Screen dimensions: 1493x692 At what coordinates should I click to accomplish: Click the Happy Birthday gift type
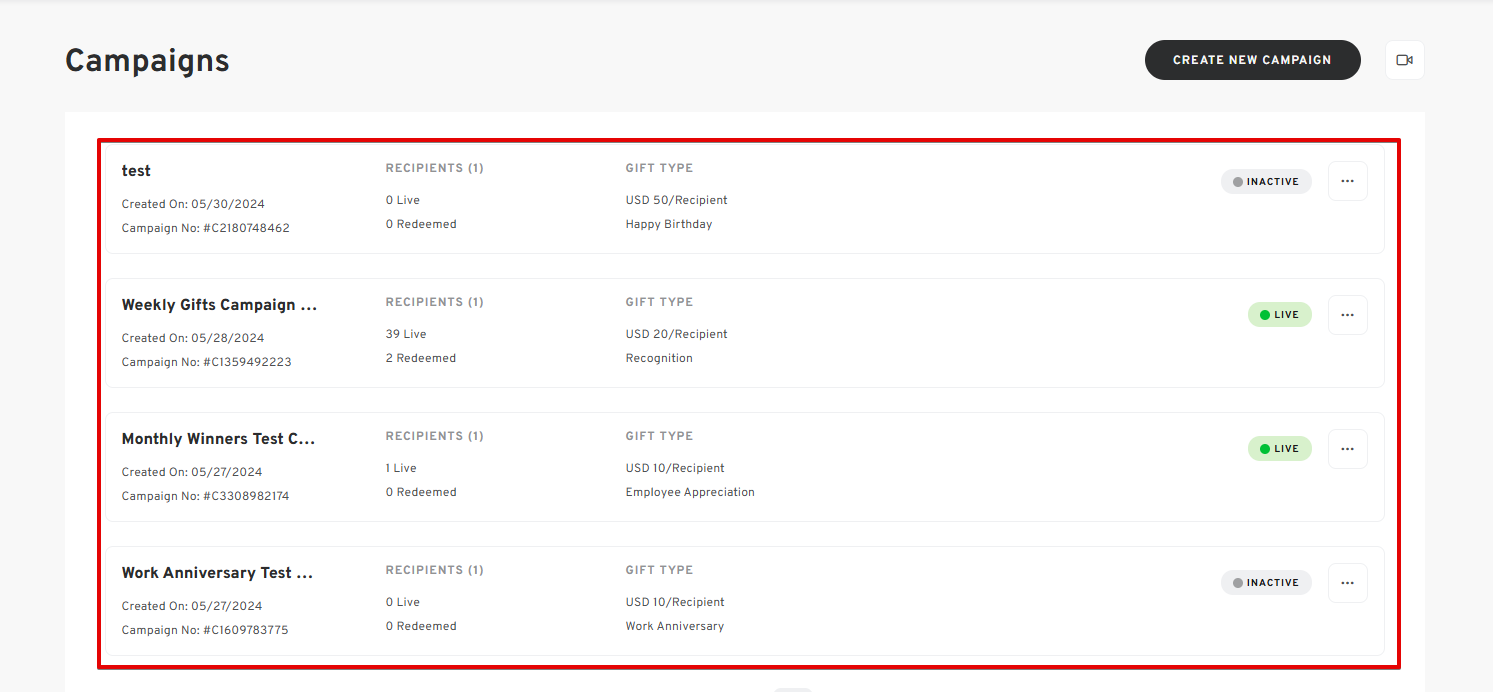669,224
